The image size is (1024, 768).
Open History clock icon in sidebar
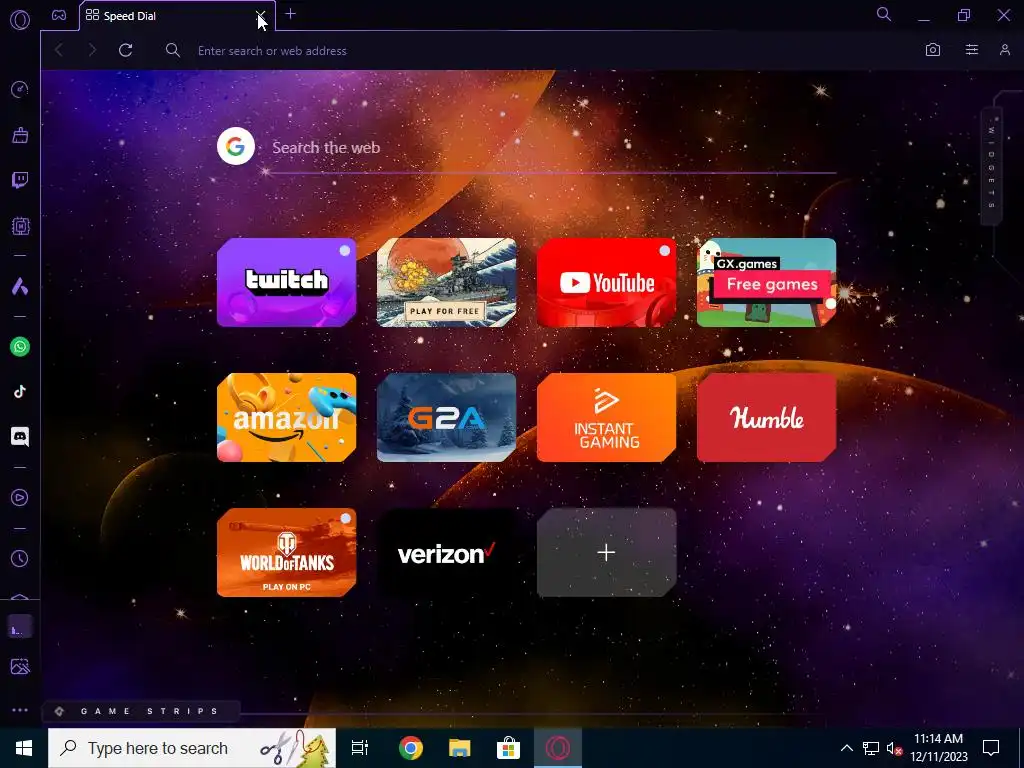[x=20, y=558]
